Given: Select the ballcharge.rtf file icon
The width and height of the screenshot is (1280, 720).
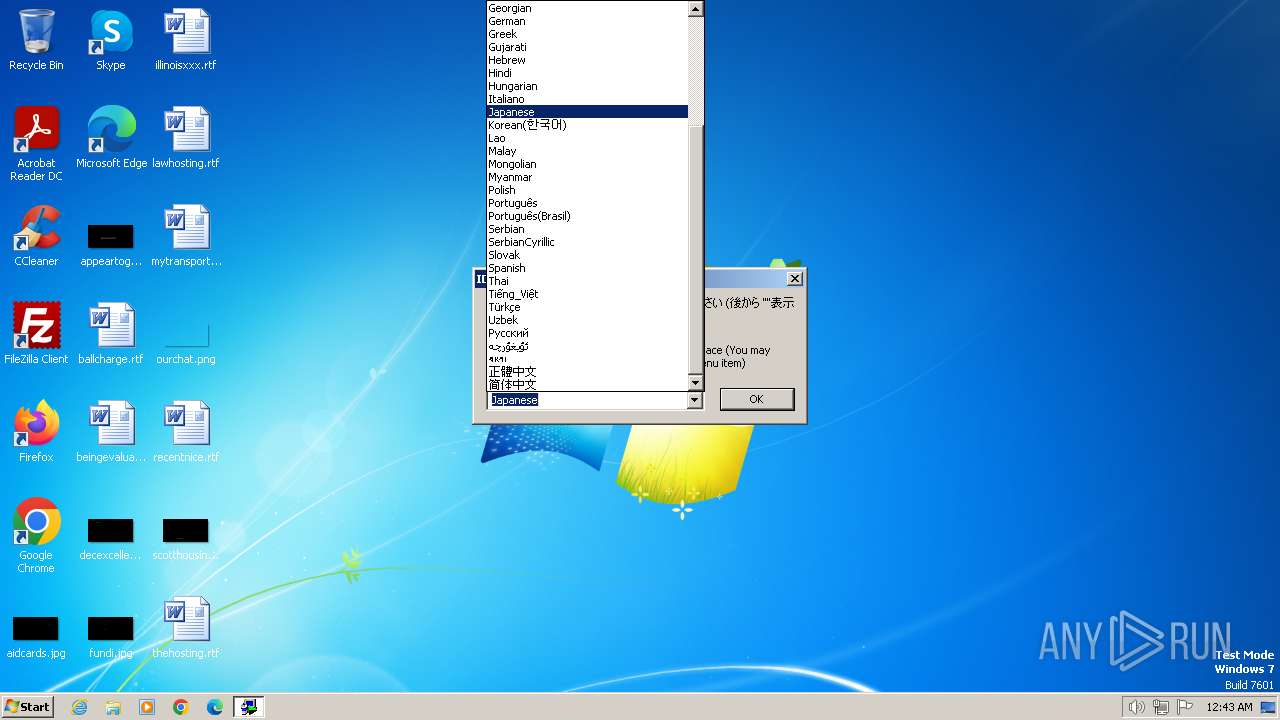Looking at the screenshot, I should point(111,334).
